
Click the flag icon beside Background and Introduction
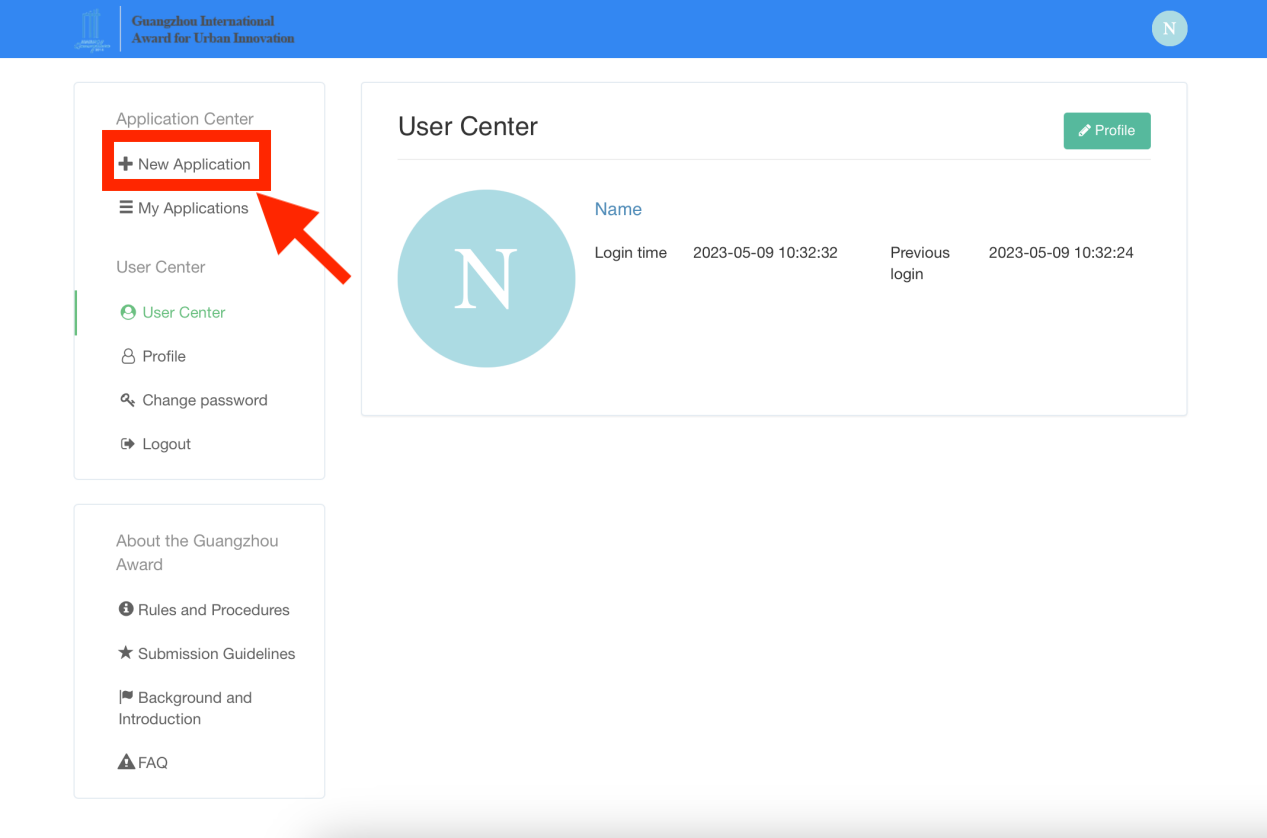click(126, 697)
